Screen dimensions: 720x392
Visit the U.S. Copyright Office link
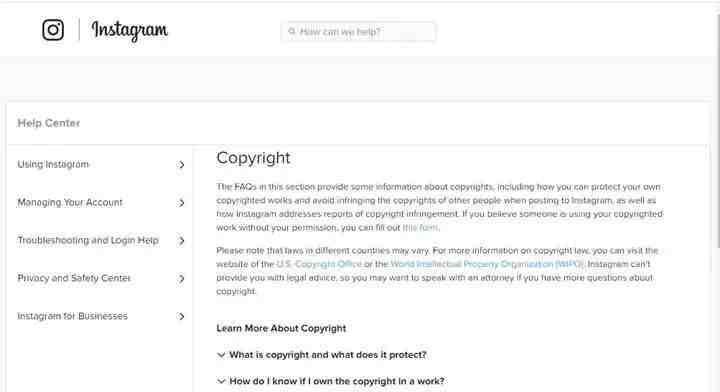(319, 264)
